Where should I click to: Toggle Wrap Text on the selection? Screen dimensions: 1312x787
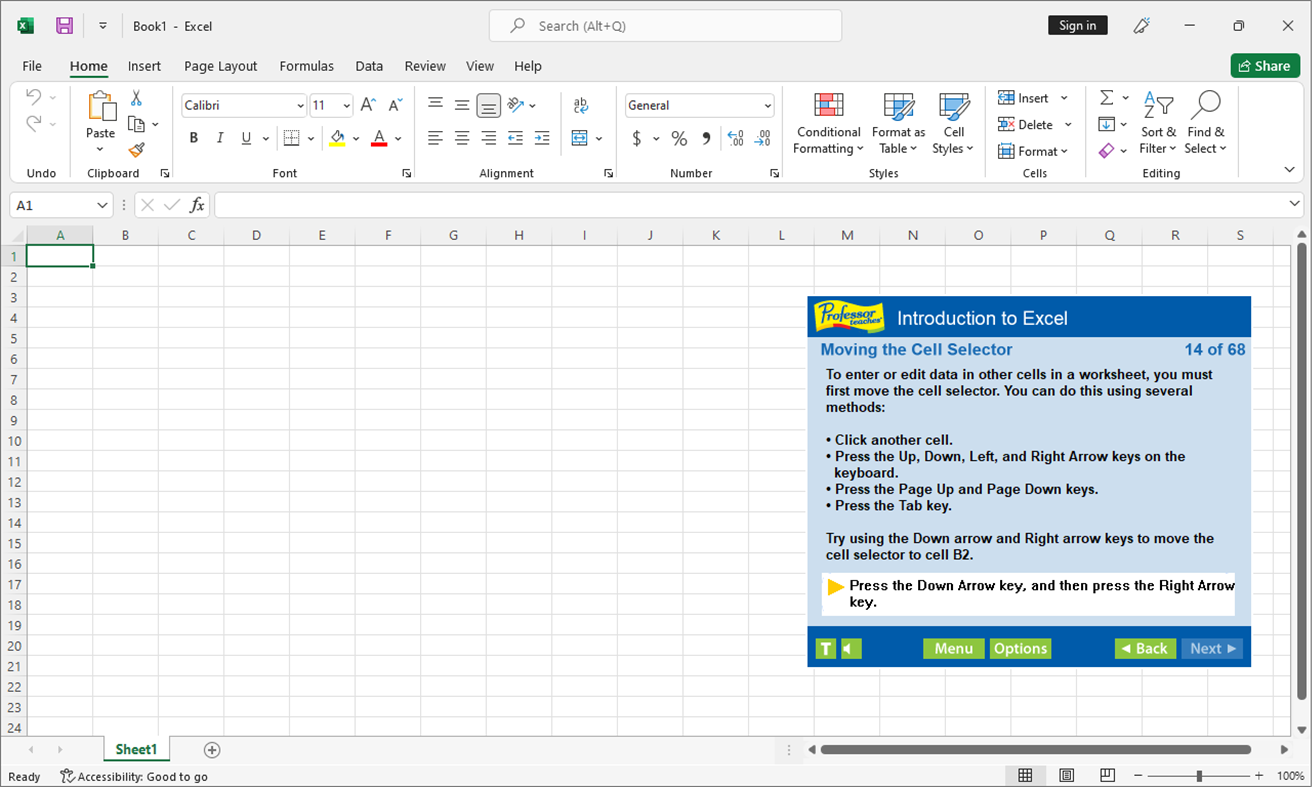581,104
